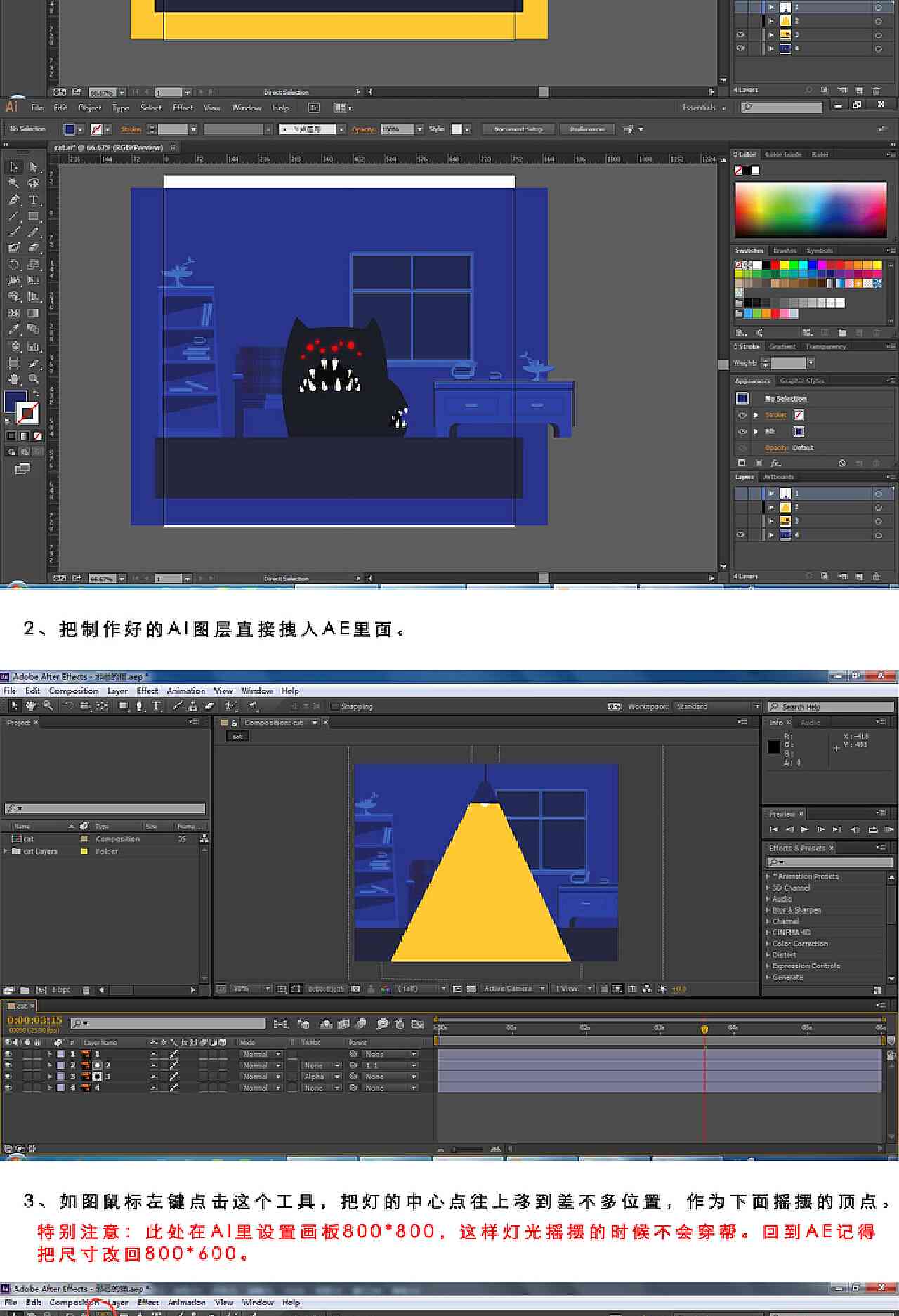Open the Active Camera dropdown
The height and width of the screenshot is (1316, 899).
pyautogui.click(x=514, y=989)
